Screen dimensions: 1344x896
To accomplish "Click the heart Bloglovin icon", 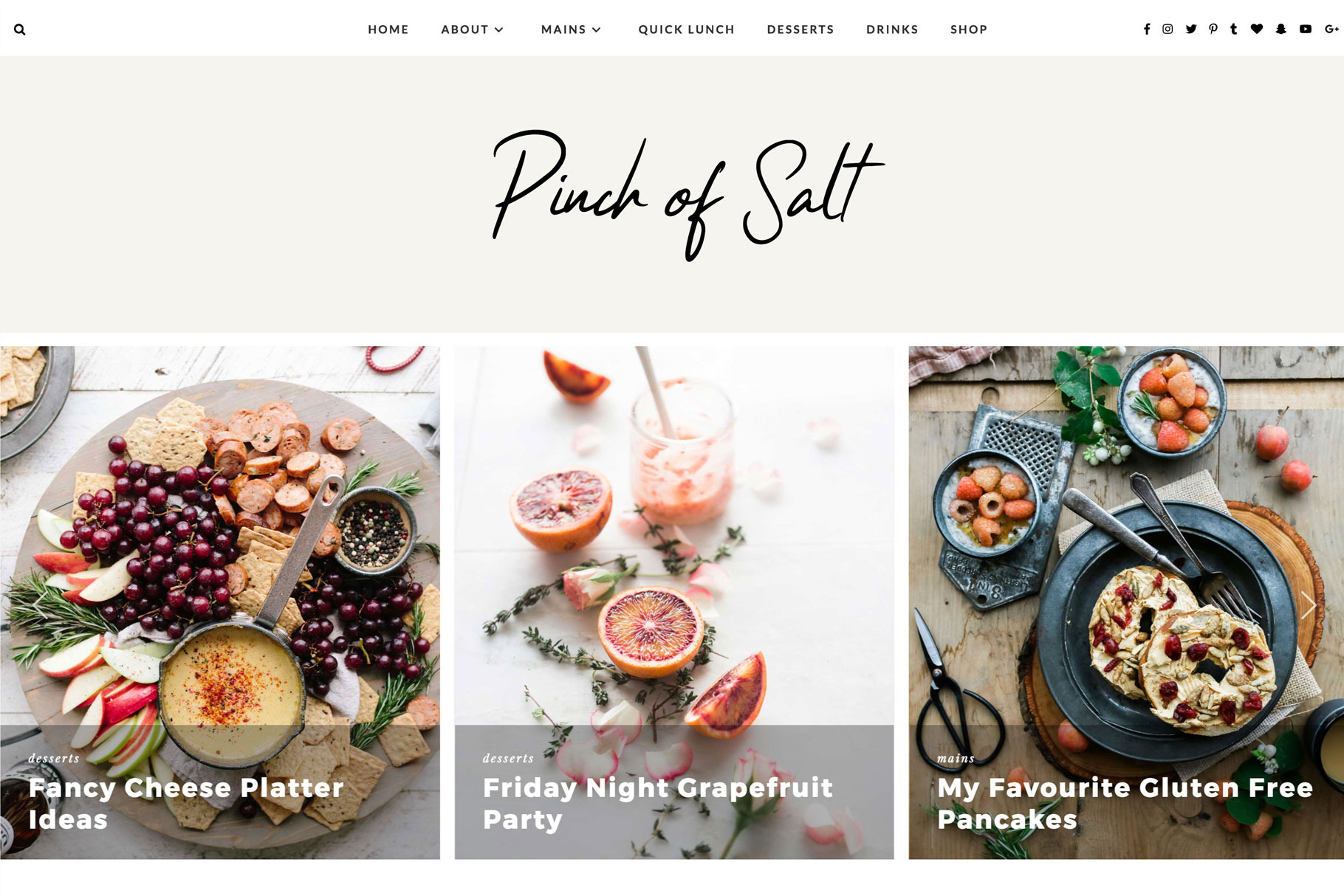I will 1257,29.
